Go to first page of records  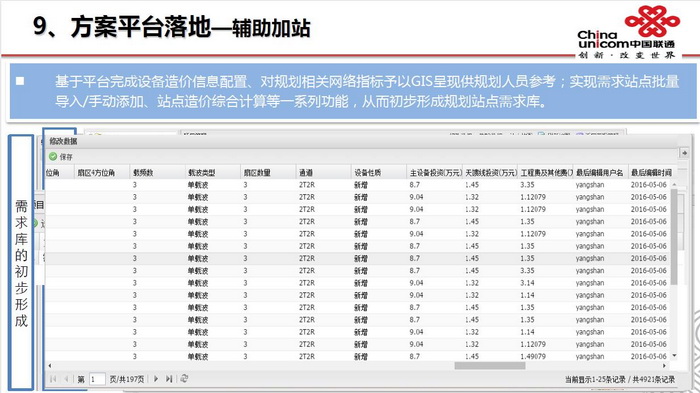pyautogui.click(x=53, y=379)
